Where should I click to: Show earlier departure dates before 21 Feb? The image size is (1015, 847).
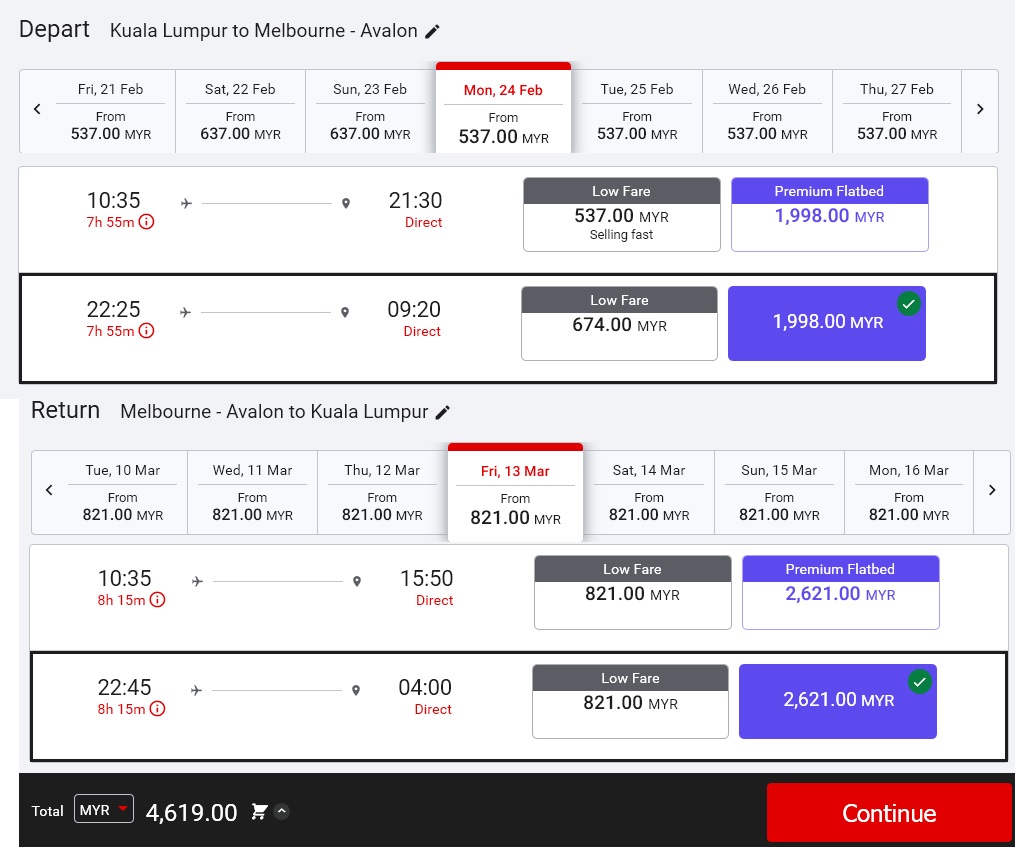(37, 109)
